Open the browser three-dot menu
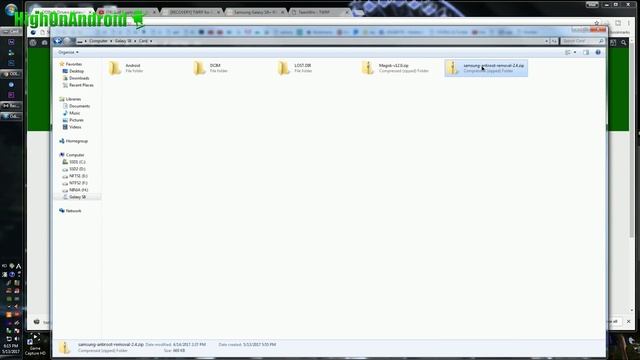Viewport: 640px width, 360px height. [629, 23]
